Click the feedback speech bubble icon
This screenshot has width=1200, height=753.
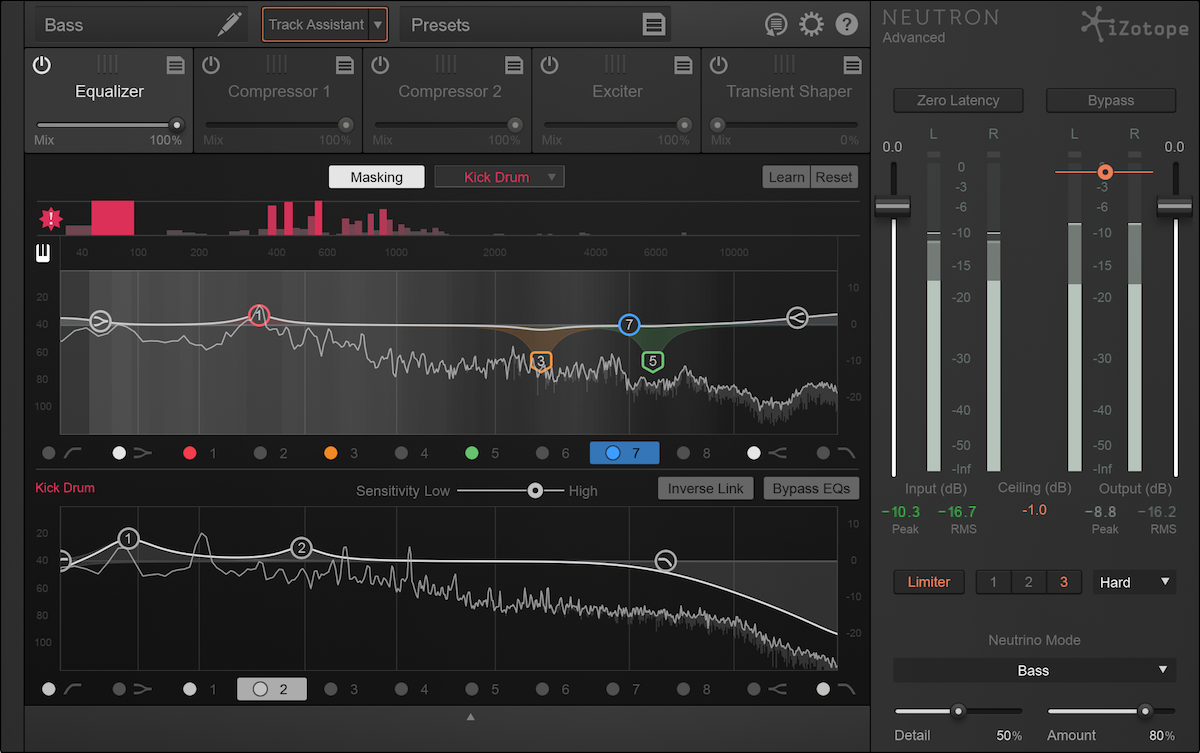click(x=776, y=24)
